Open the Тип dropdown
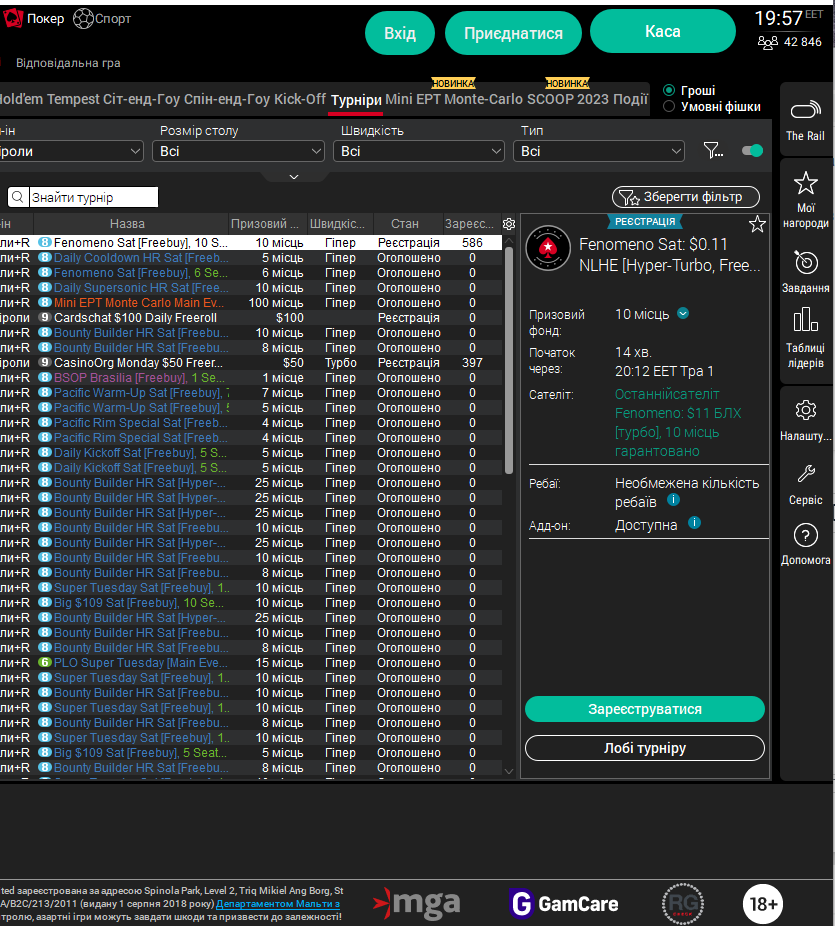The height and width of the screenshot is (926, 835). (x=599, y=151)
